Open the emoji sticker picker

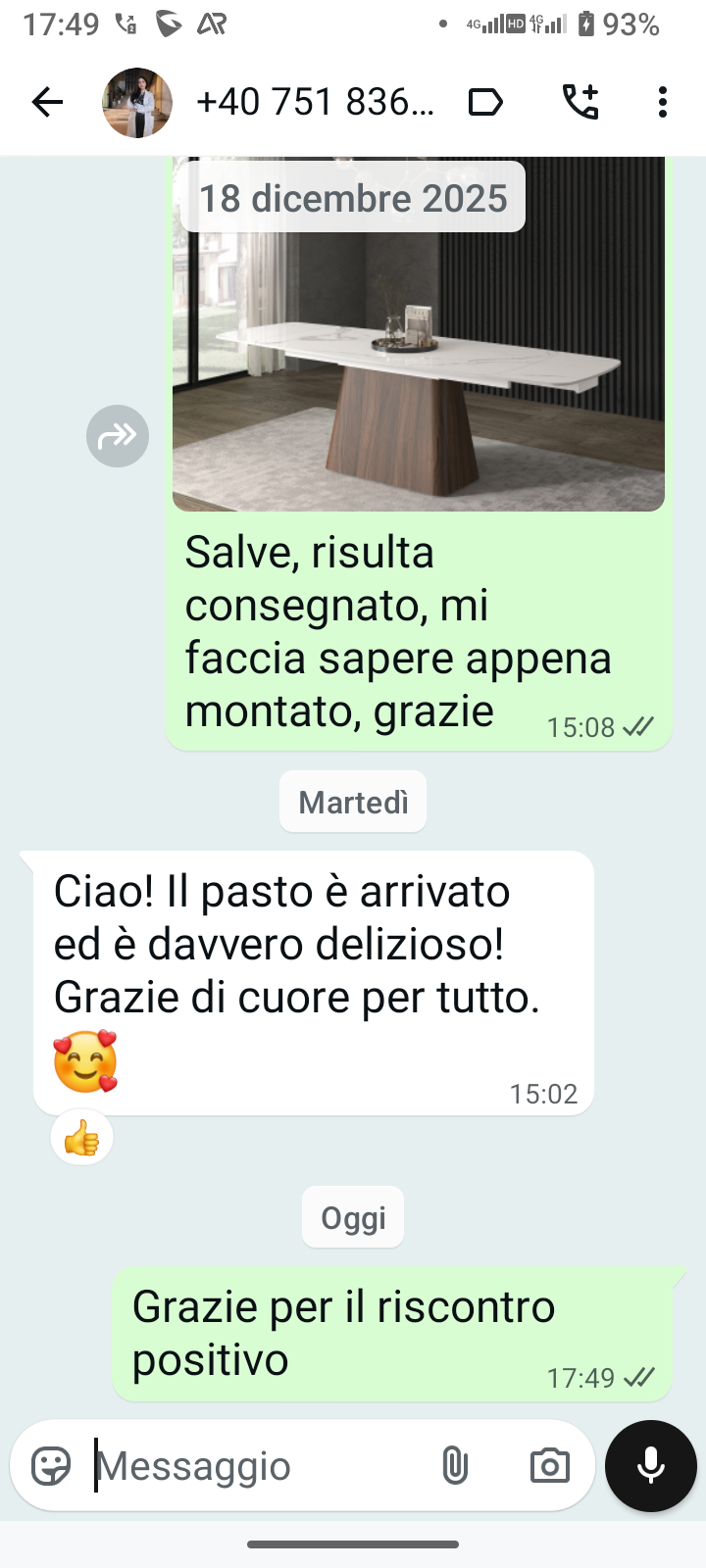pyautogui.click(x=51, y=1466)
